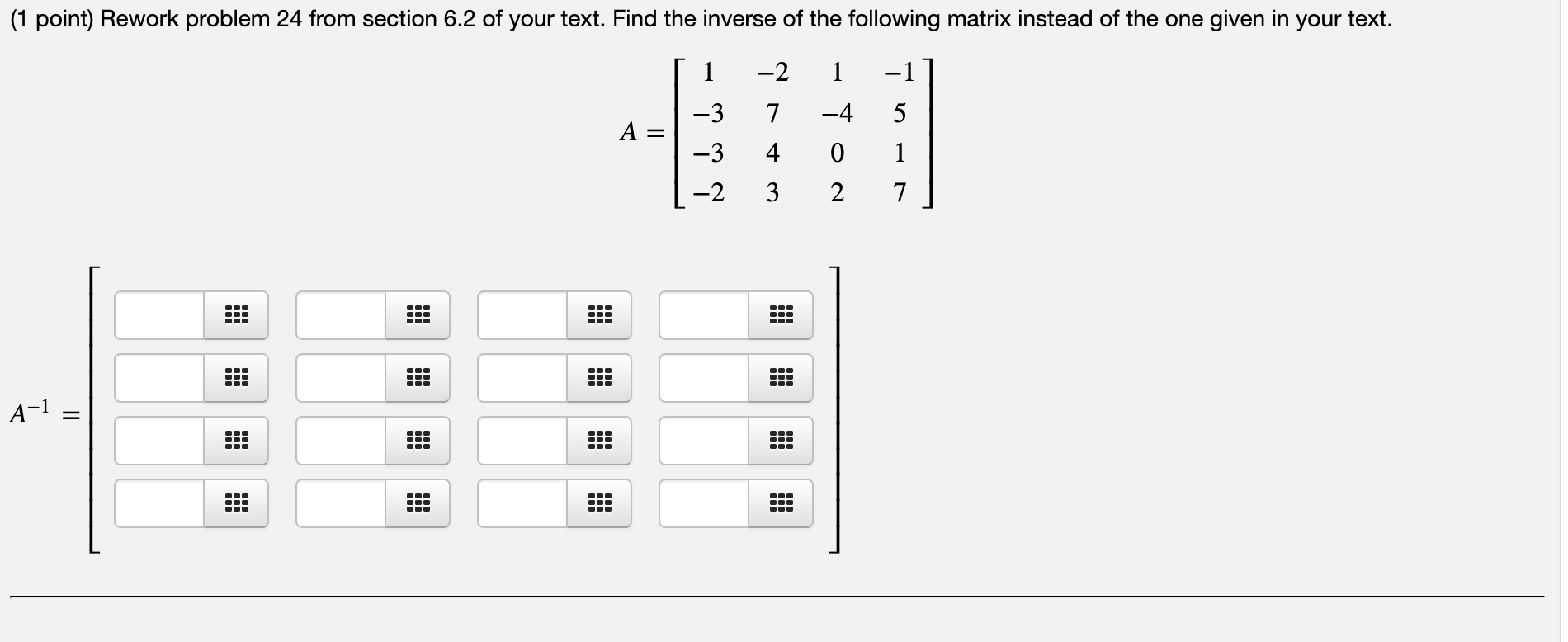Open the equation editor for row 1, column 2 entry

pyautogui.click(x=417, y=315)
